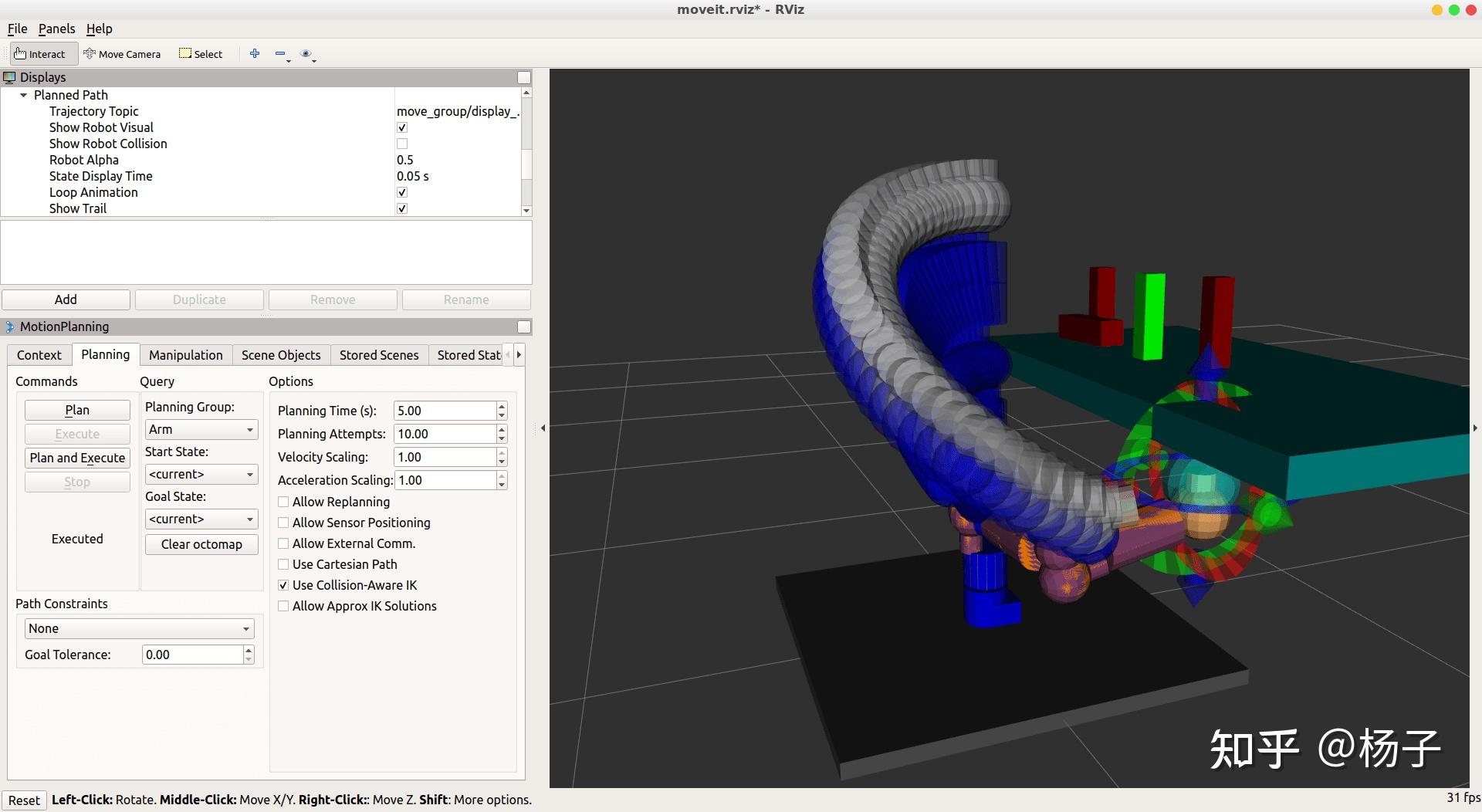Click the State Display Time 0.05 s value

coord(413,176)
